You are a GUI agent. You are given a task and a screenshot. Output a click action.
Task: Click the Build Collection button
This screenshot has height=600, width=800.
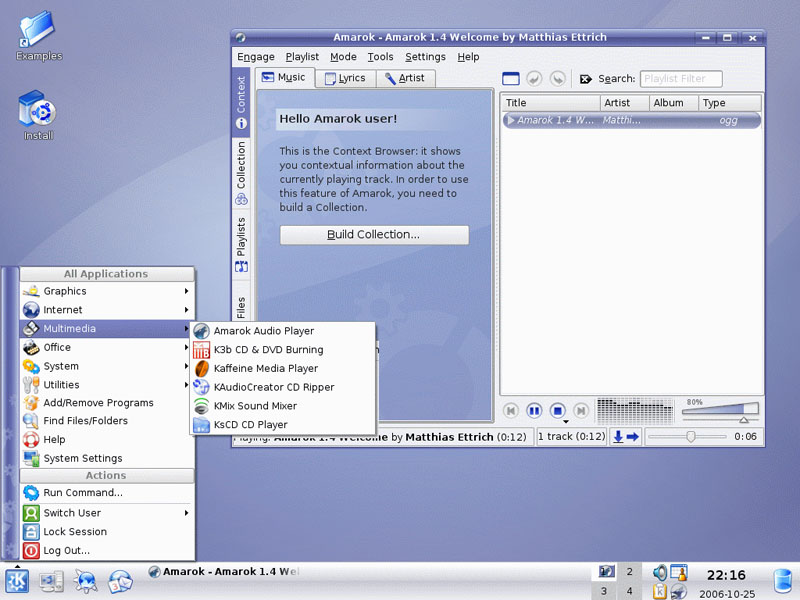click(374, 235)
